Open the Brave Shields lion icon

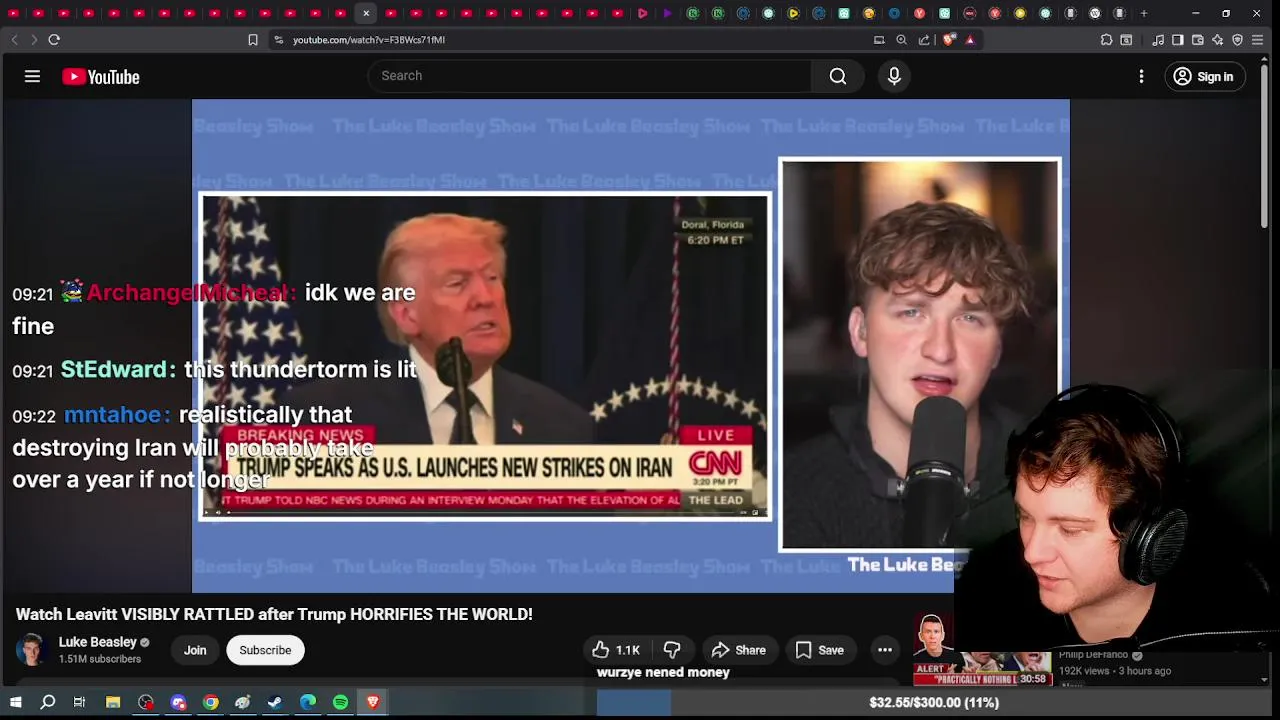click(x=949, y=40)
